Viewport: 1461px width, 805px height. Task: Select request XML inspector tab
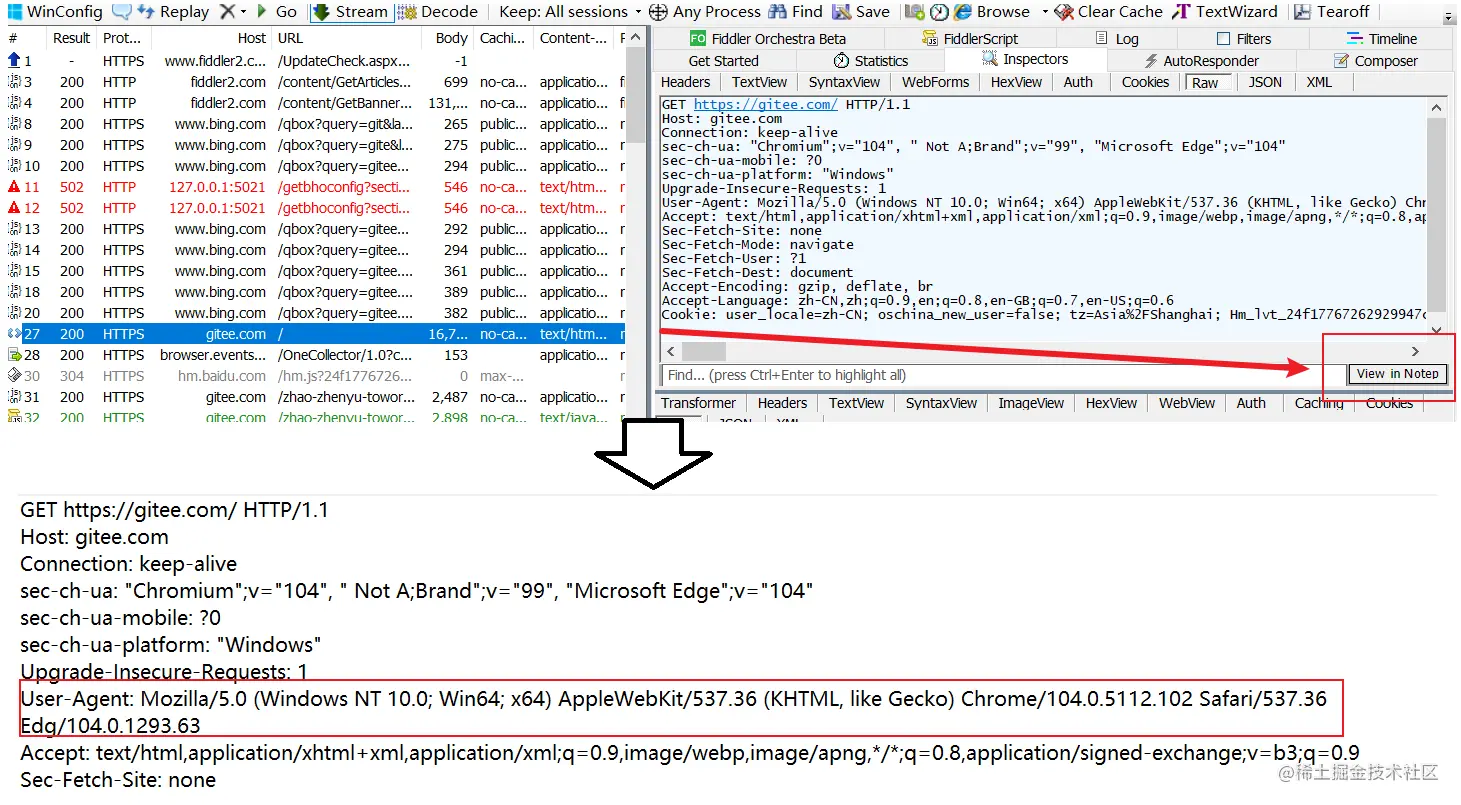pos(1319,82)
